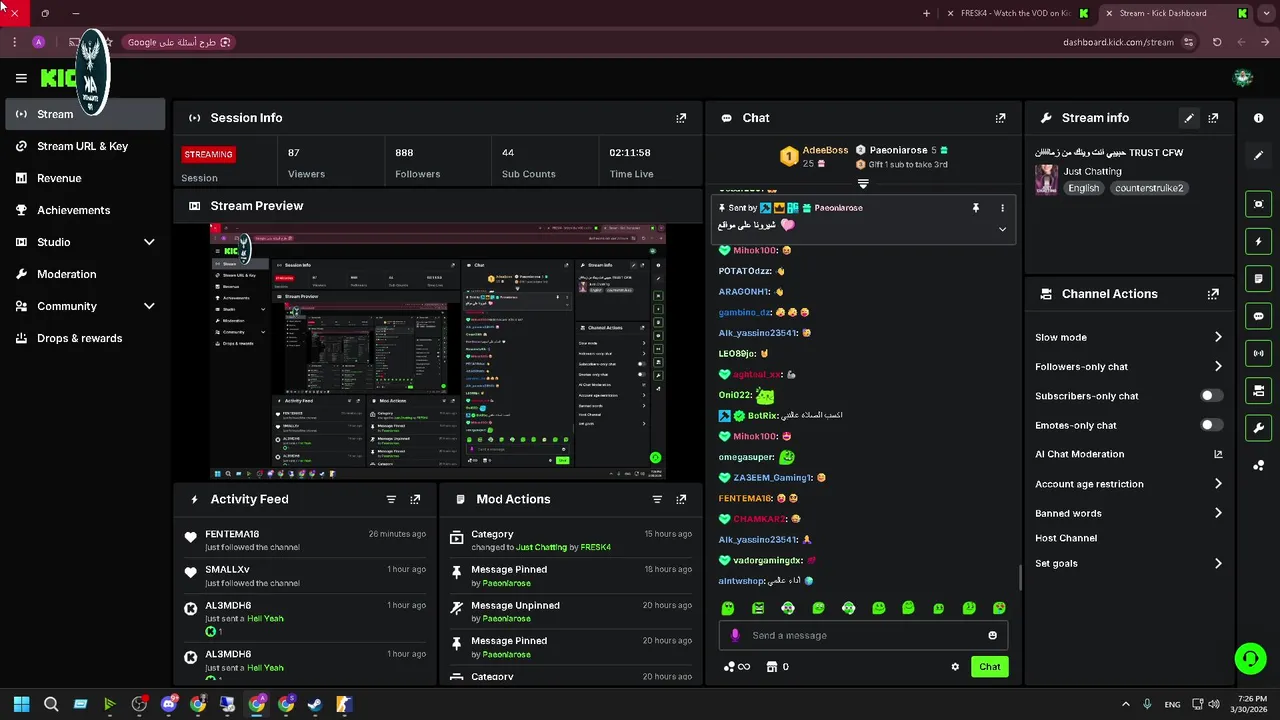Open Banned words settings

point(1129,513)
